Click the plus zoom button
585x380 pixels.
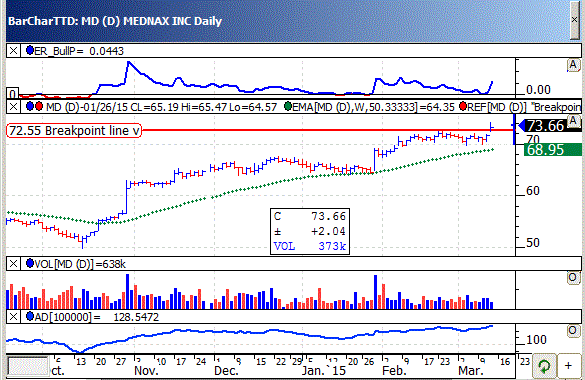point(569,366)
